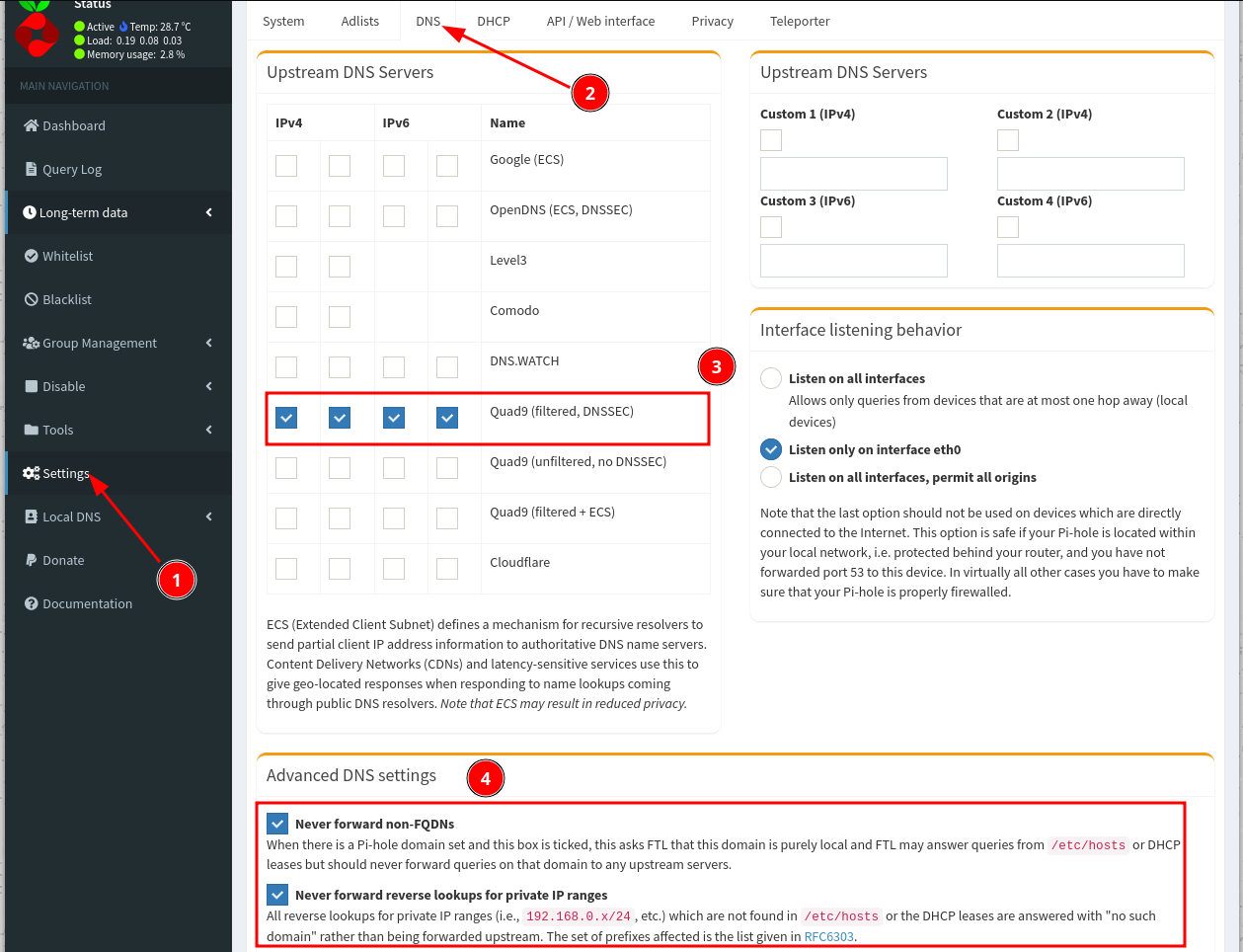This screenshot has width=1243, height=952.
Task: Click the Name column header
Action: pos(507,122)
